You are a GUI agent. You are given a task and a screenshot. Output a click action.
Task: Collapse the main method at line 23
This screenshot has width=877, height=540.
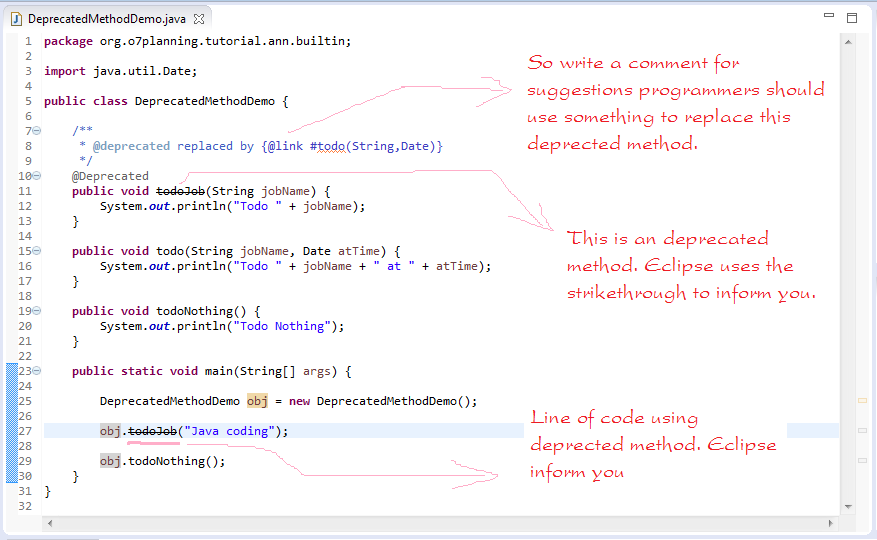(x=37, y=370)
